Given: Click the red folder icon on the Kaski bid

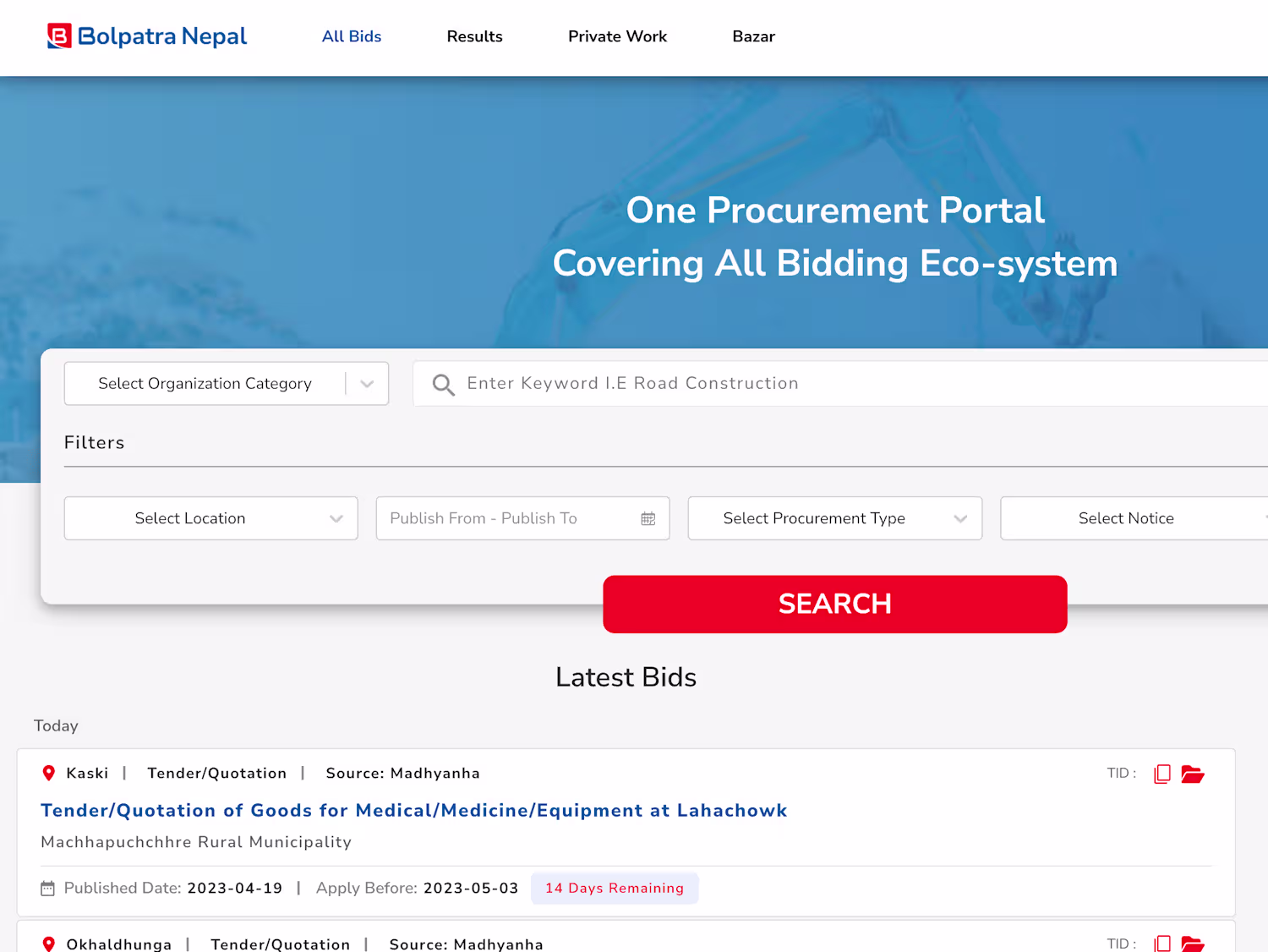Looking at the screenshot, I should point(1193,774).
